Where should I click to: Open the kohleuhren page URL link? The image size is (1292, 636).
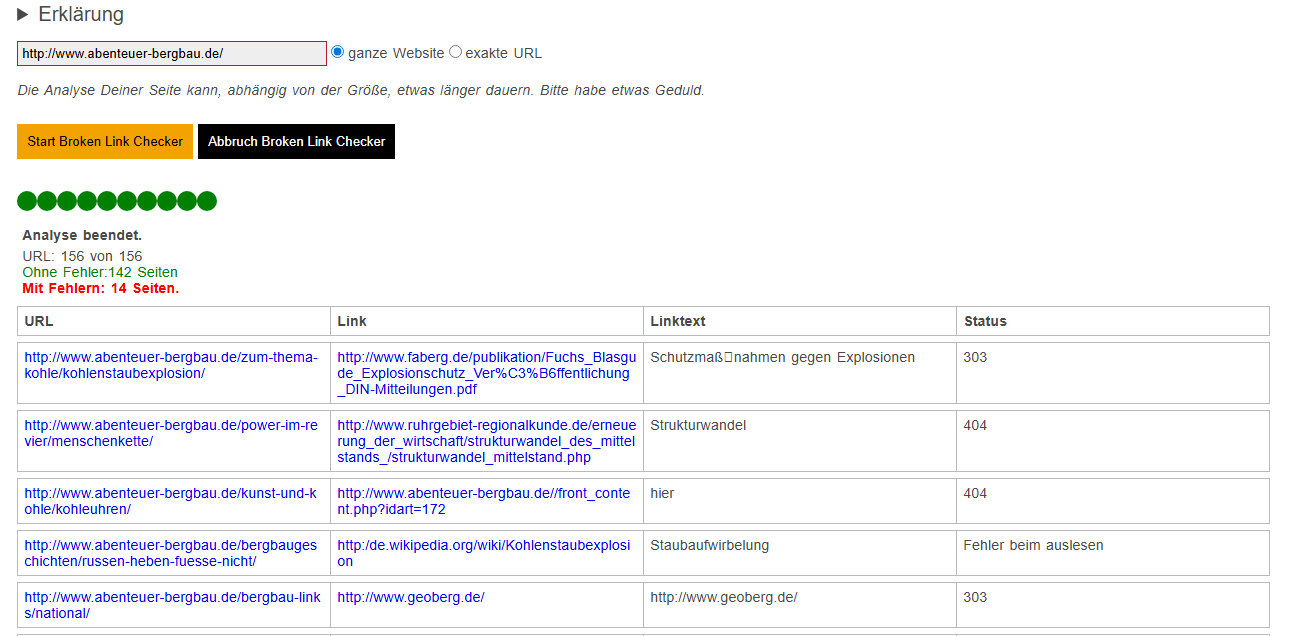(x=171, y=501)
